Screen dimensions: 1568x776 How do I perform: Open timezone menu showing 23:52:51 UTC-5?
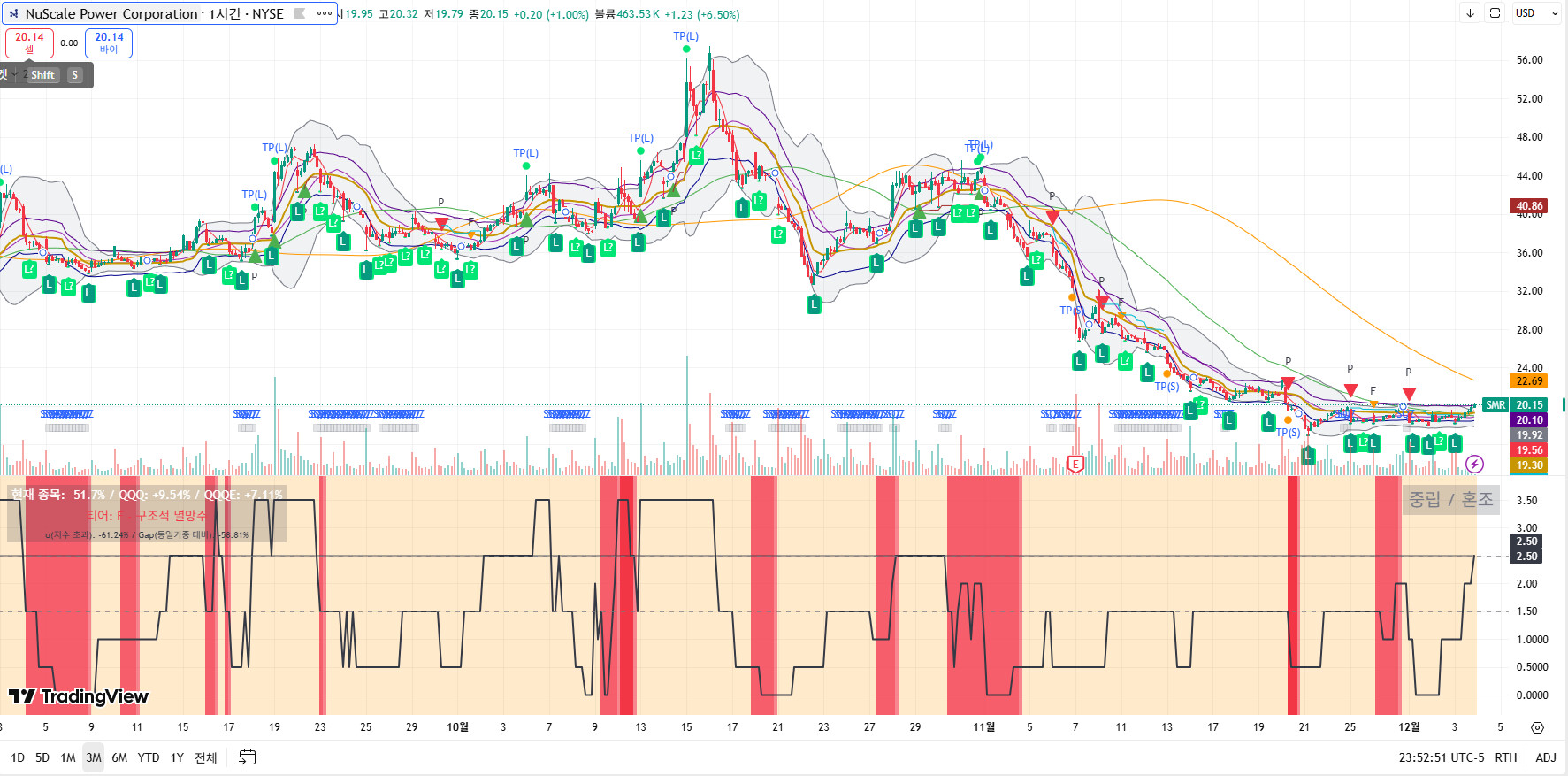coord(1442,757)
